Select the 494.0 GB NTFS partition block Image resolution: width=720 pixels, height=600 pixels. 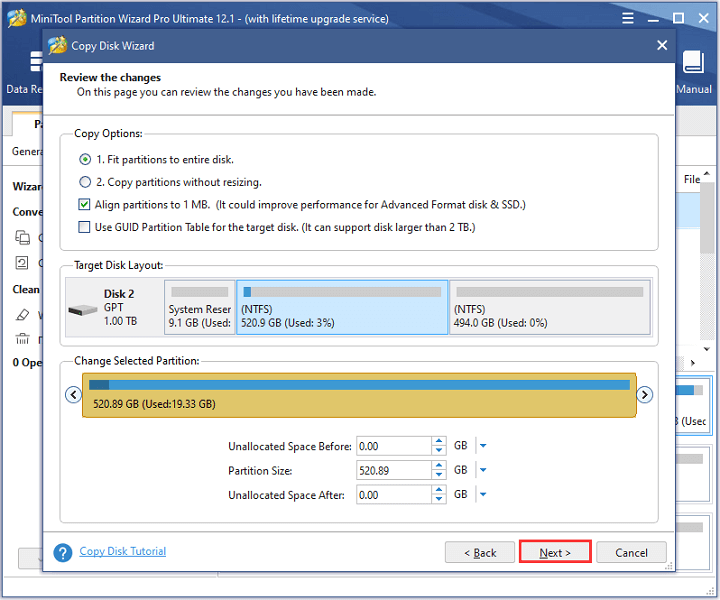(550, 307)
